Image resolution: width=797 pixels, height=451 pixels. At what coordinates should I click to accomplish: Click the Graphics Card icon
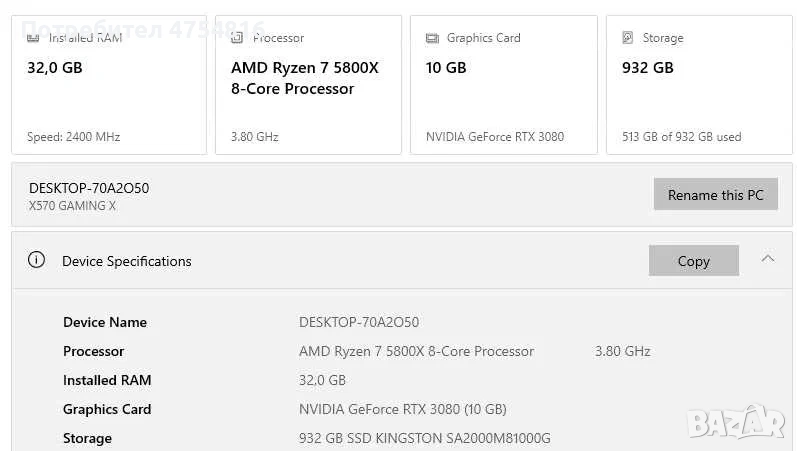(x=432, y=38)
